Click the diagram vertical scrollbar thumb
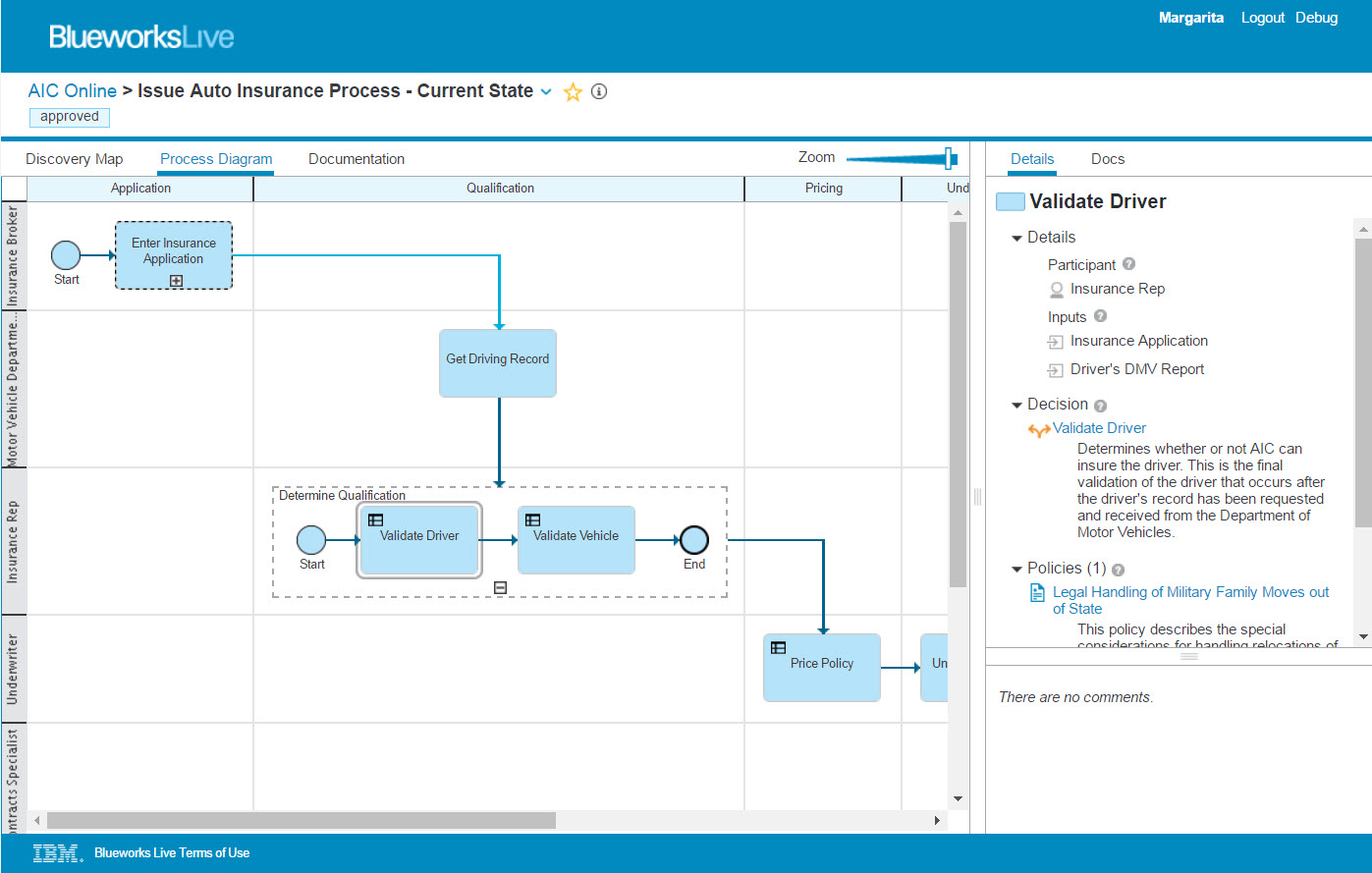Viewport: 1372px width, 873px height. (959, 405)
